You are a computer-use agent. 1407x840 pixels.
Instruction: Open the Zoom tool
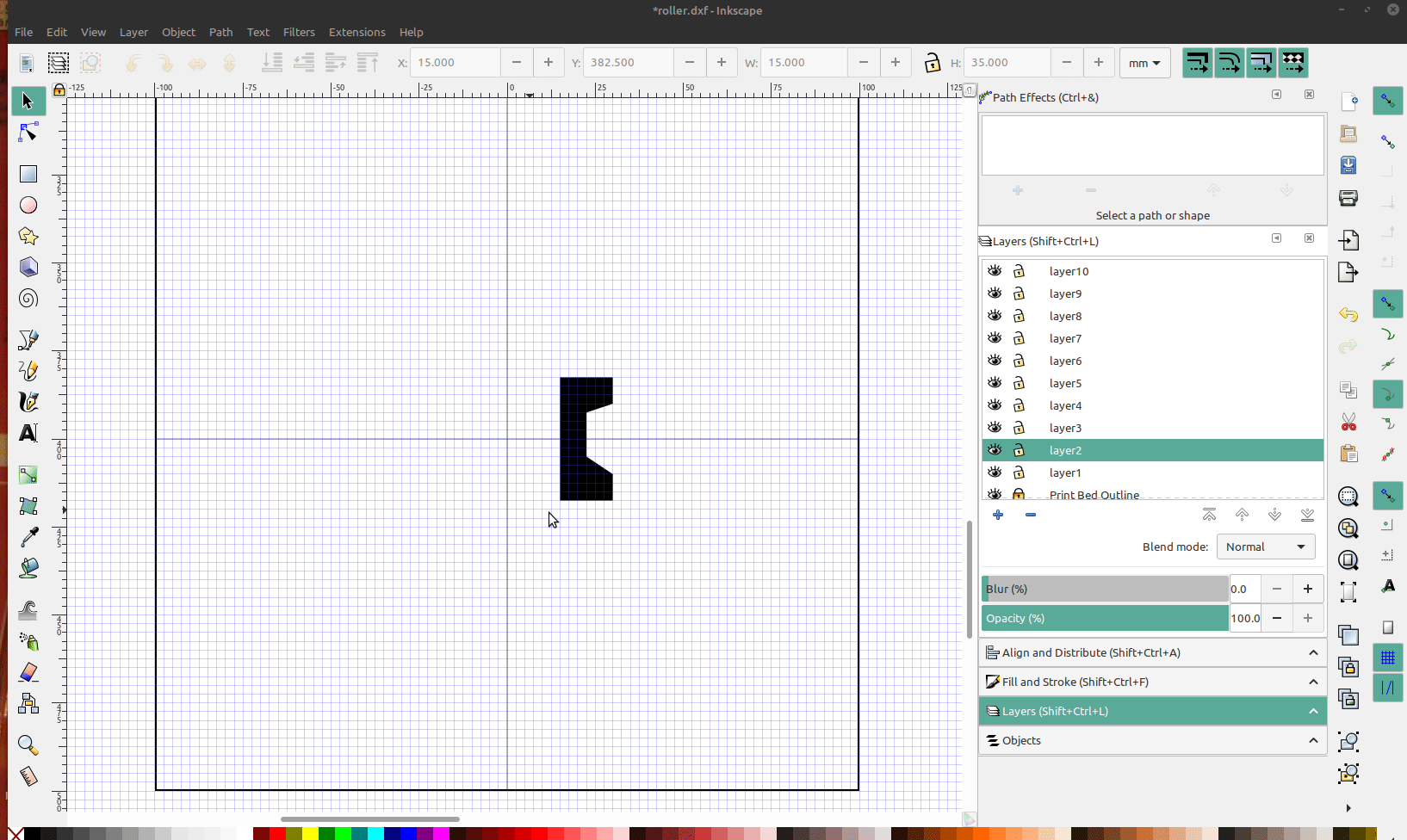point(28,744)
